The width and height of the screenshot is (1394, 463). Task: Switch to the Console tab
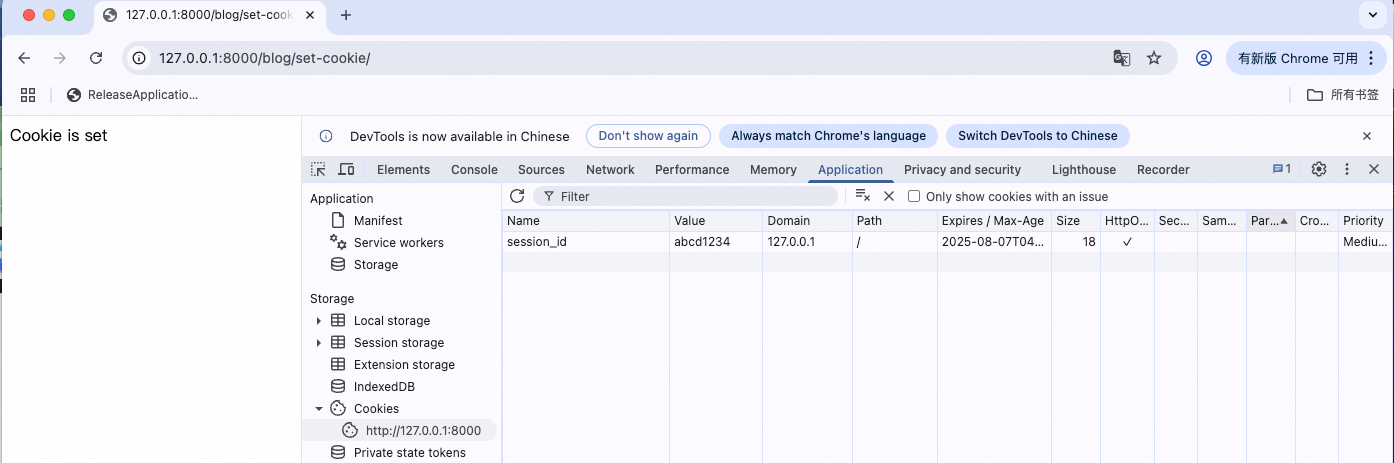point(474,170)
